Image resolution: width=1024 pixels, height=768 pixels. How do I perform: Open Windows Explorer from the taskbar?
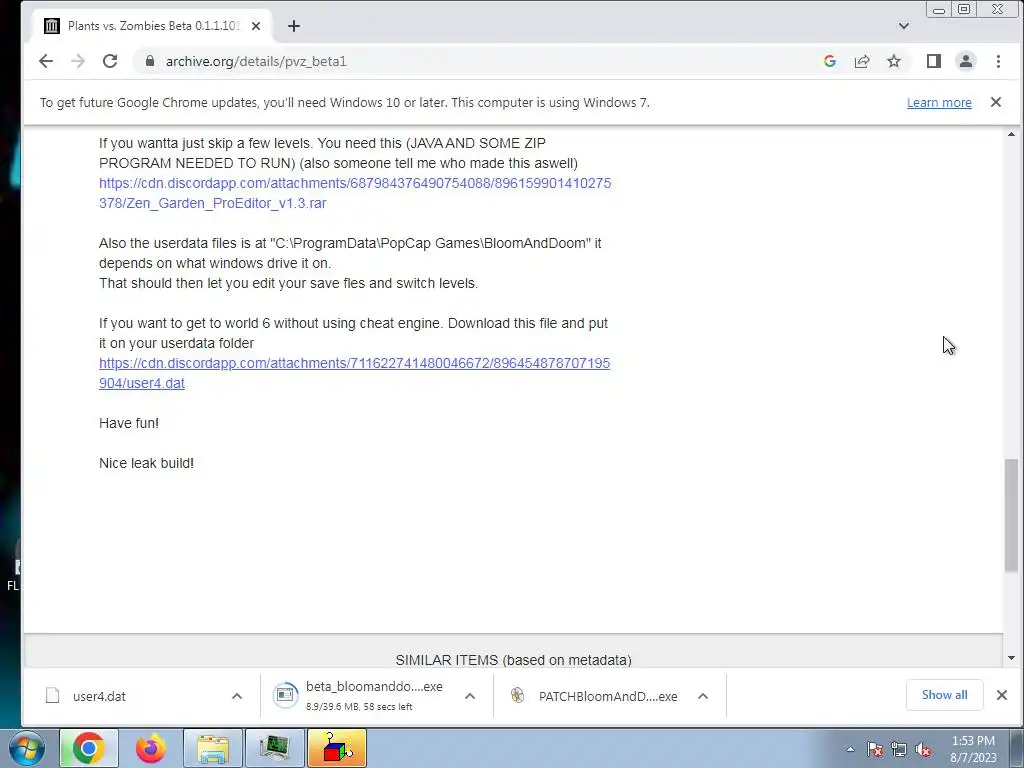click(213, 748)
